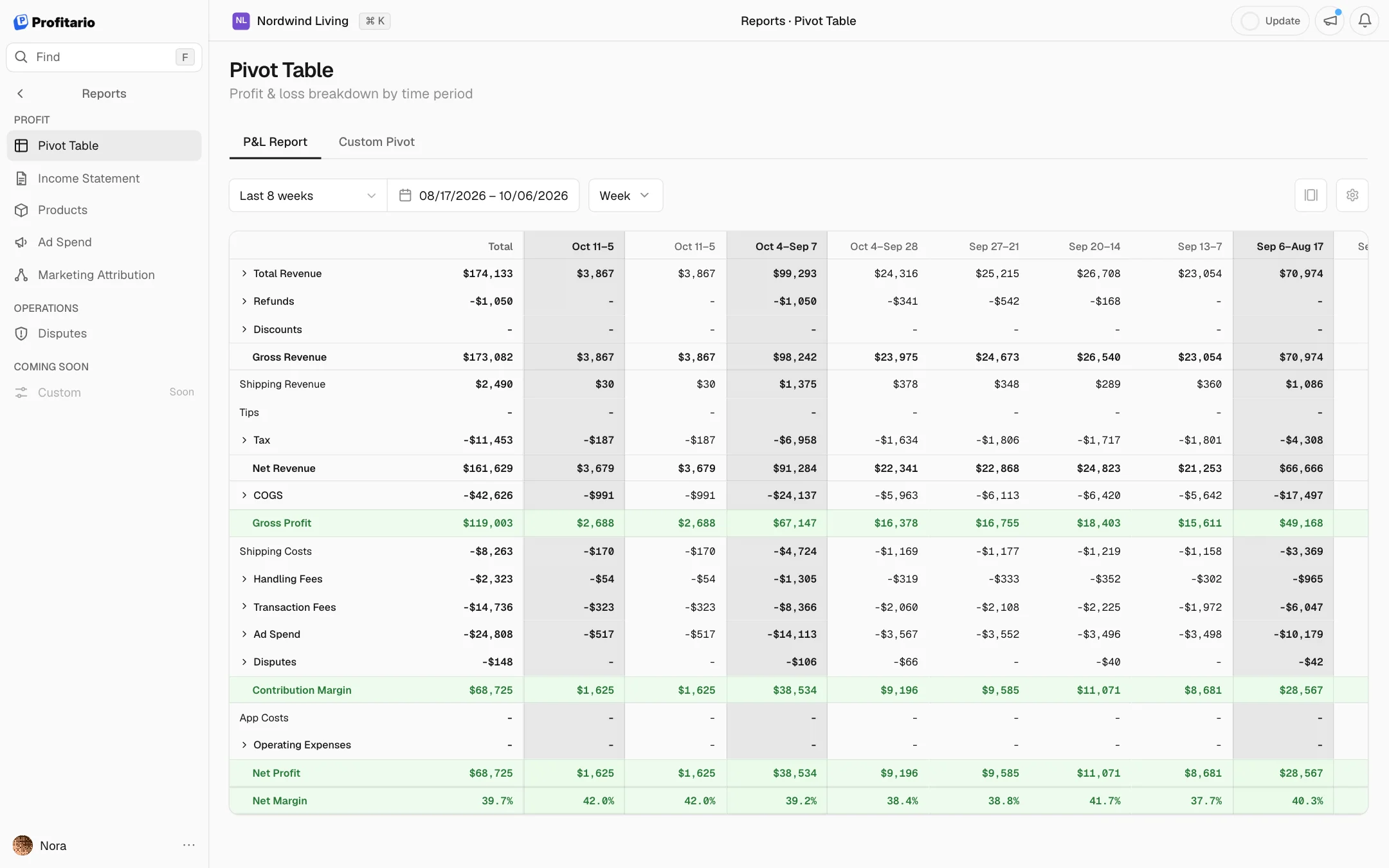Image resolution: width=1389 pixels, height=868 pixels.
Task: Open Disputes under Operations
Action: [x=104, y=334]
